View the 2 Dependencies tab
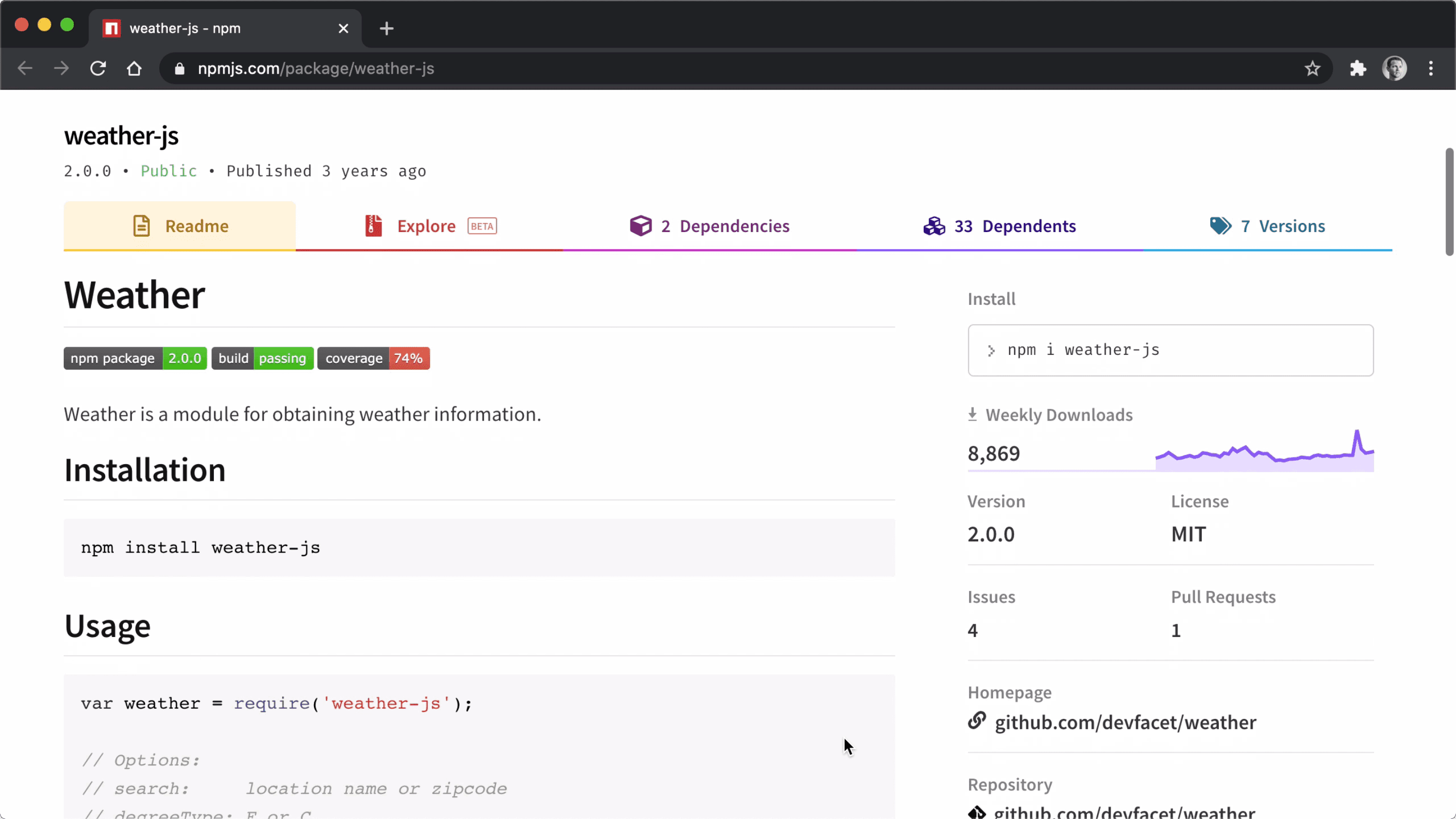The width and height of the screenshot is (1456, 819). click(709, 226)
